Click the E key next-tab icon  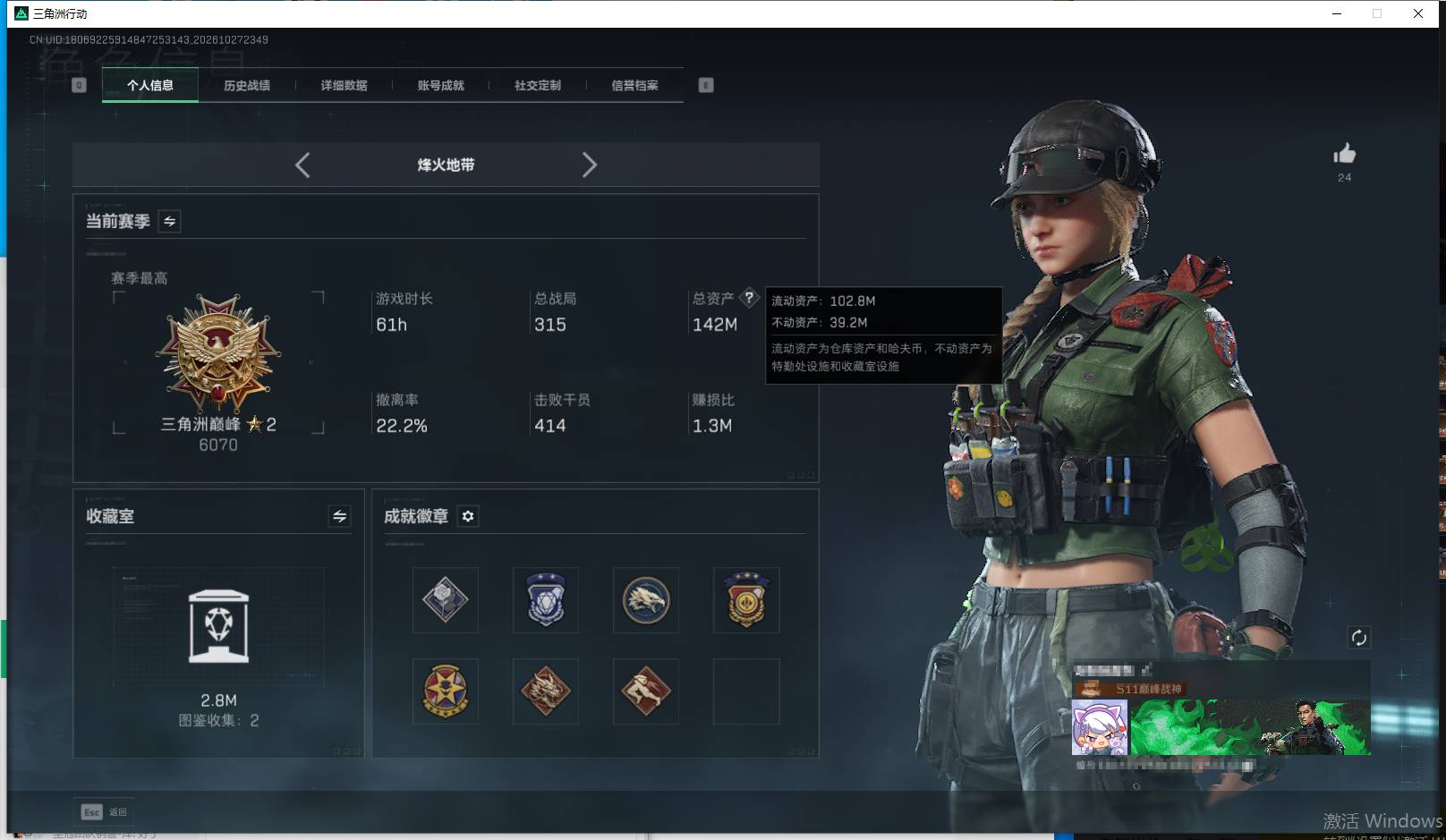[706, 85]
